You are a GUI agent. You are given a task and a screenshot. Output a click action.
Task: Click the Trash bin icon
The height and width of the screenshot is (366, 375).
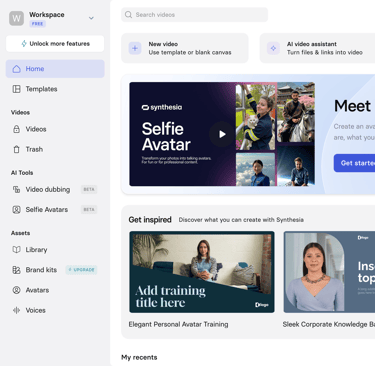pos(16,149)
